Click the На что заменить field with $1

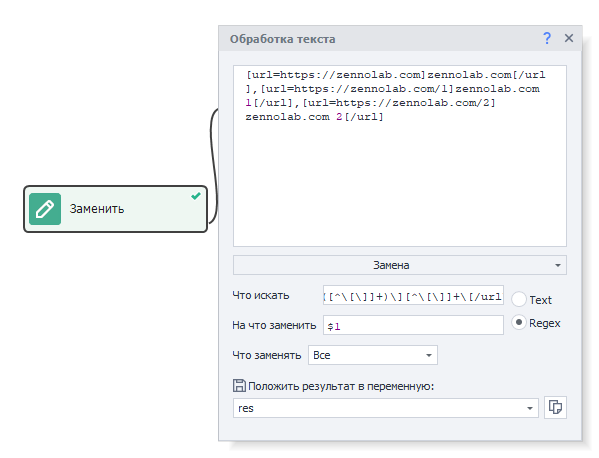pos(413,325)
